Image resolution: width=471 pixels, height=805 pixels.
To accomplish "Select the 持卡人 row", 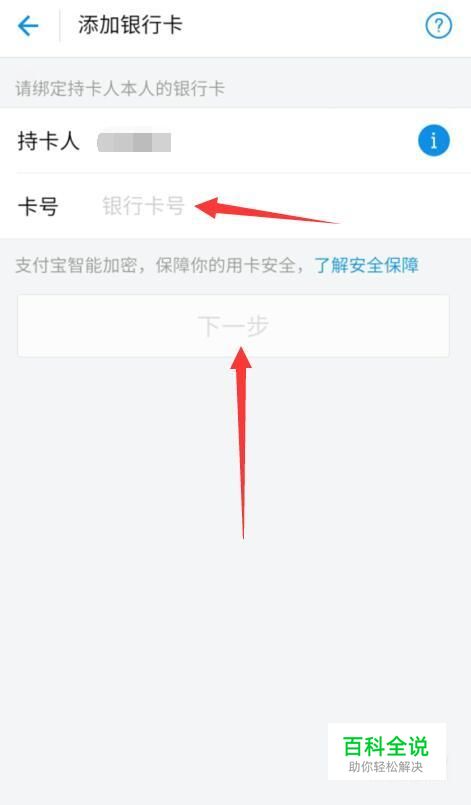I will [235, 141].
